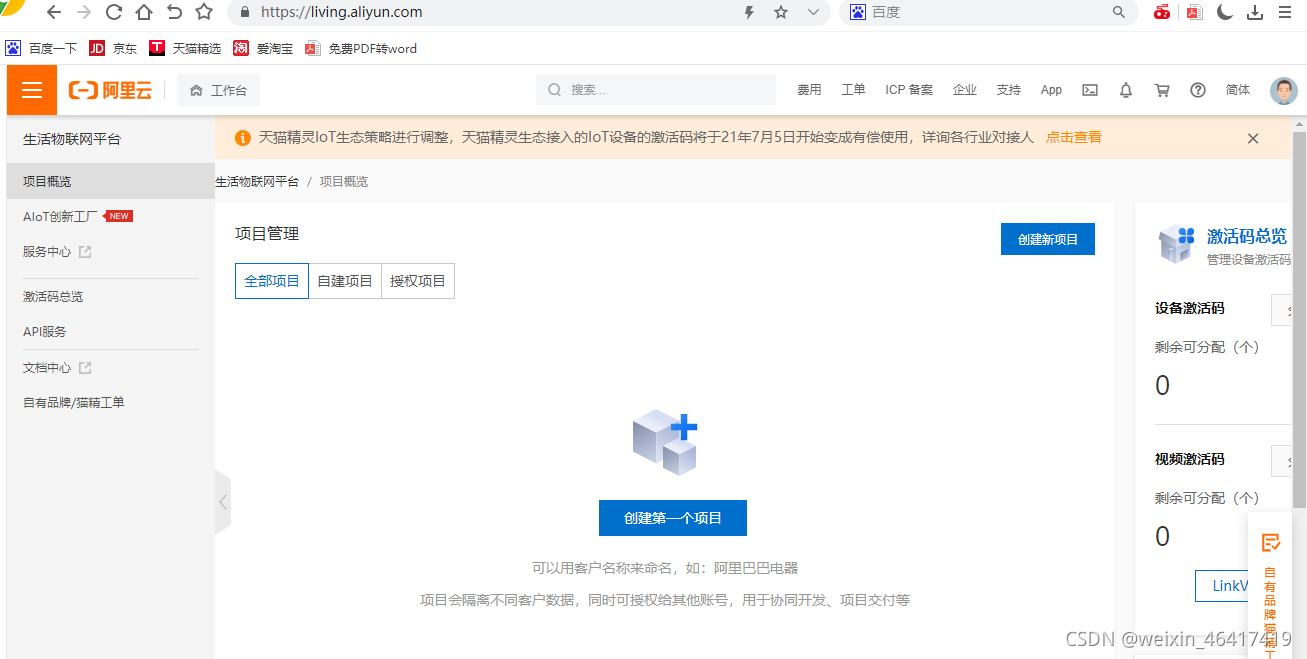
Task: Open the 支持 menu
Action: coord(1009,90)
